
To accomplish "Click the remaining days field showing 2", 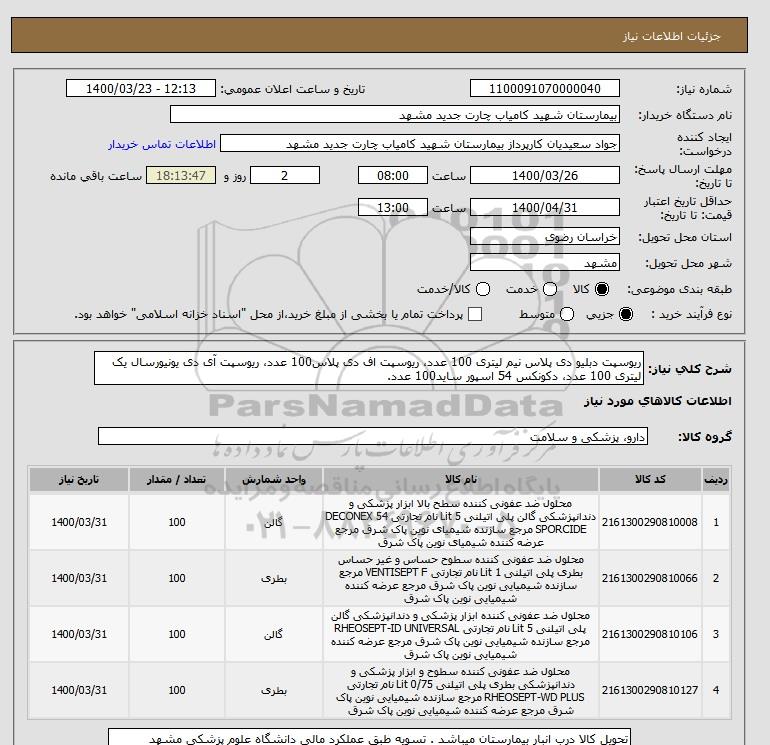I will (285, 176).
